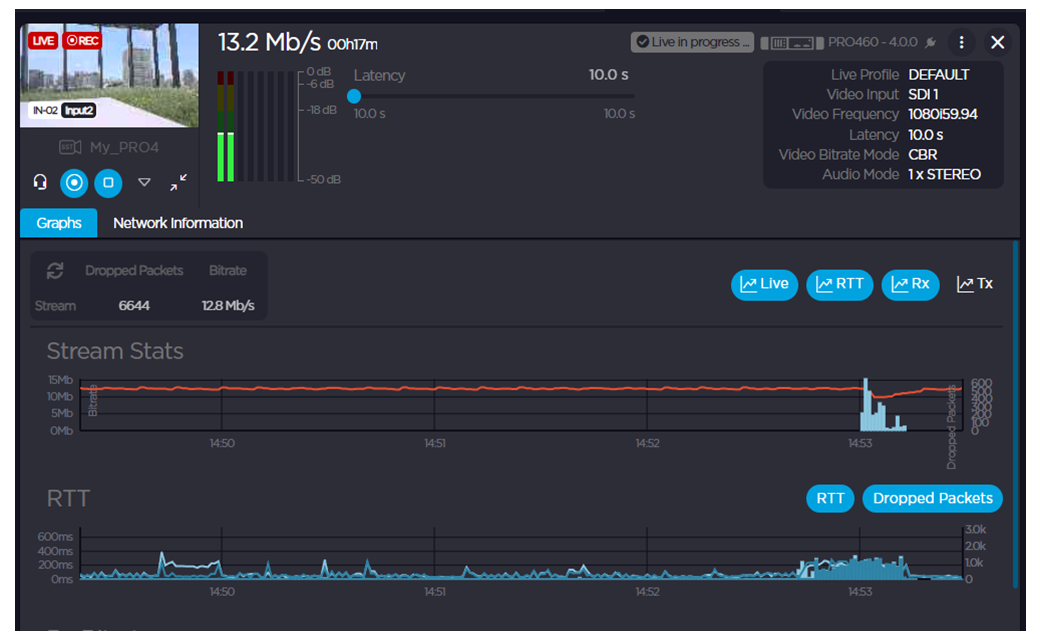
Task: Click the DEFAULT live profile value
Action: point(939,75)
